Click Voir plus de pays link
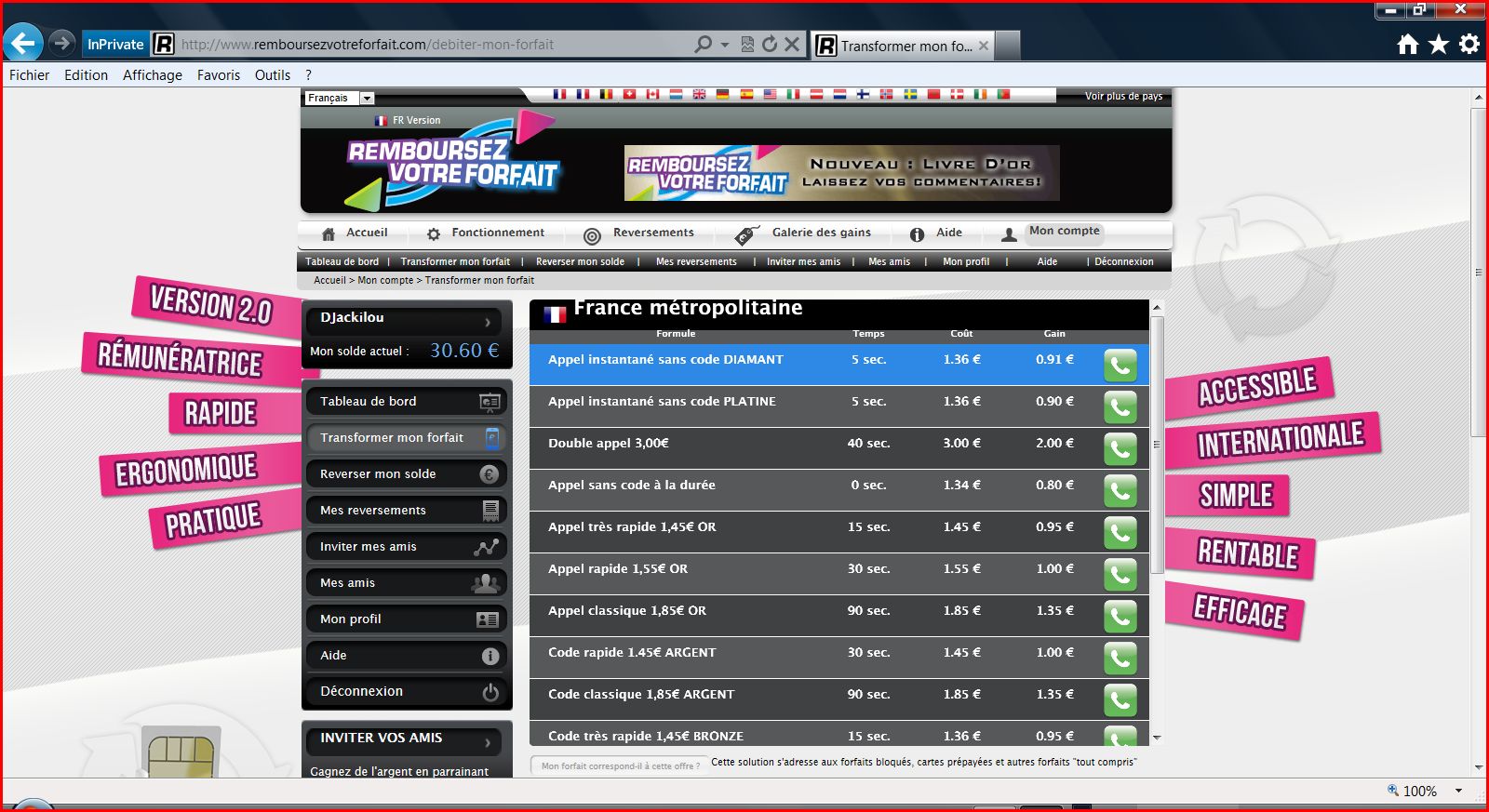 coord(1123,96)
